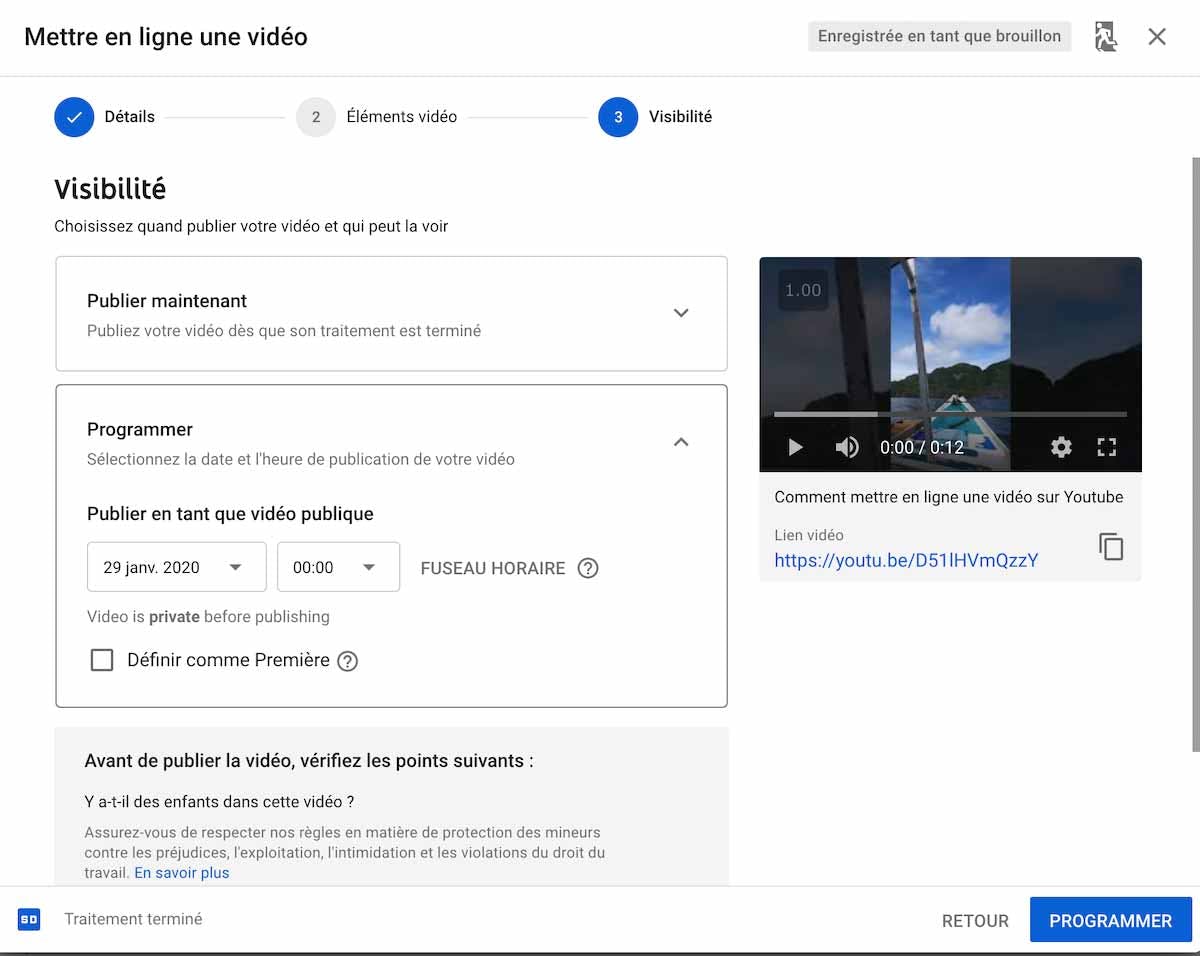The image size is (1200, 956).
Task: Go to the Détails step
Action: point(105,117)
